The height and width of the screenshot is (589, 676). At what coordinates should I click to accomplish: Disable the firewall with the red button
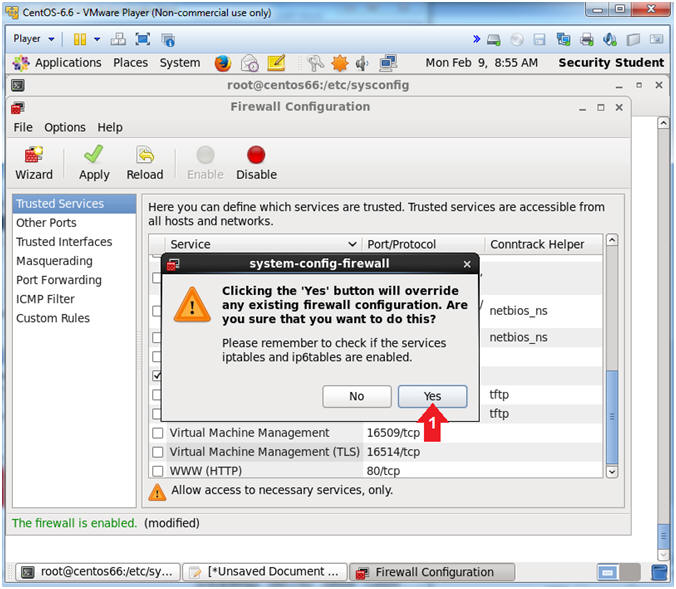[x=256, y=163]
